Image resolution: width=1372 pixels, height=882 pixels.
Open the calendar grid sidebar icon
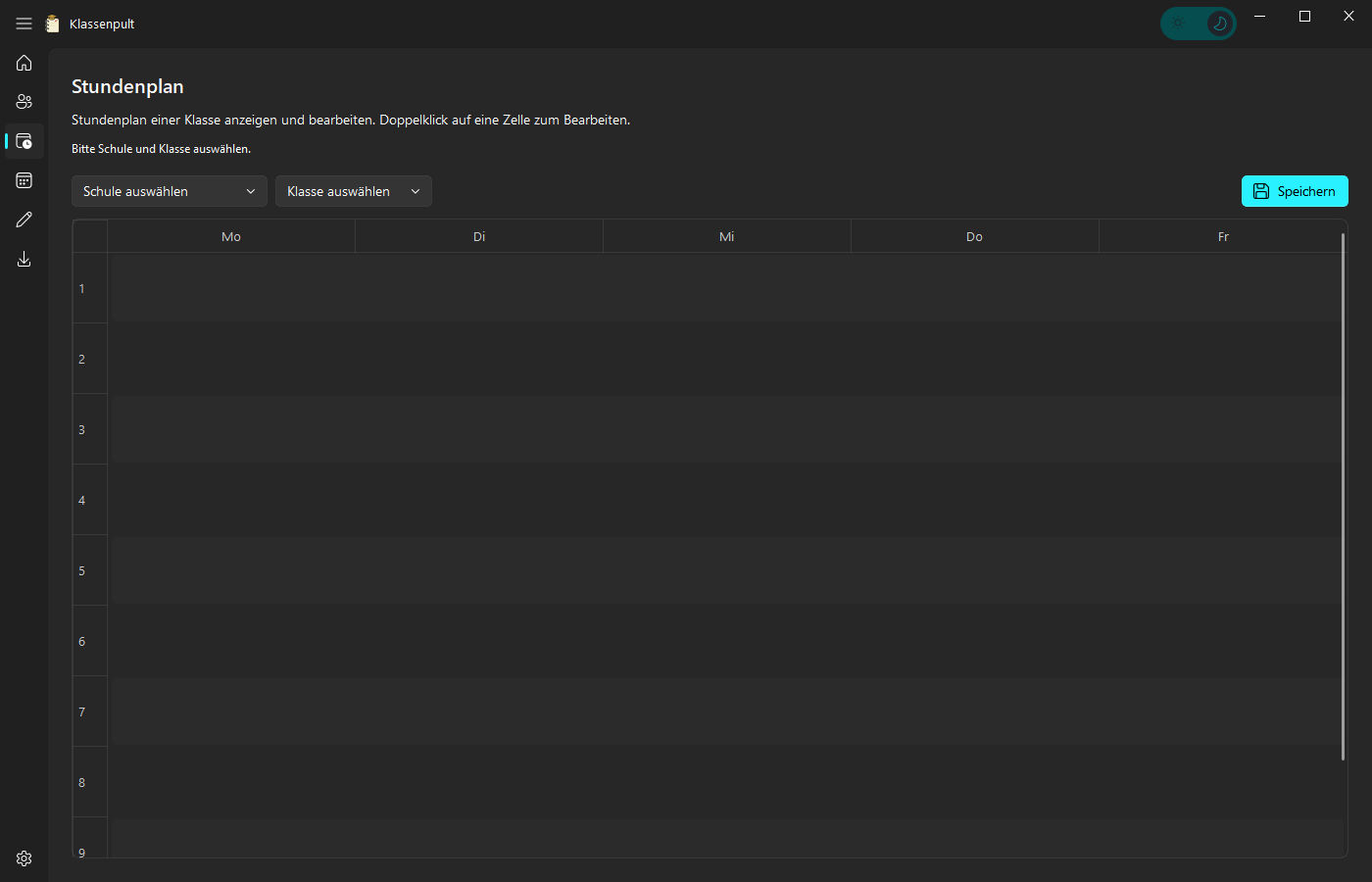[x=24, y=180]
